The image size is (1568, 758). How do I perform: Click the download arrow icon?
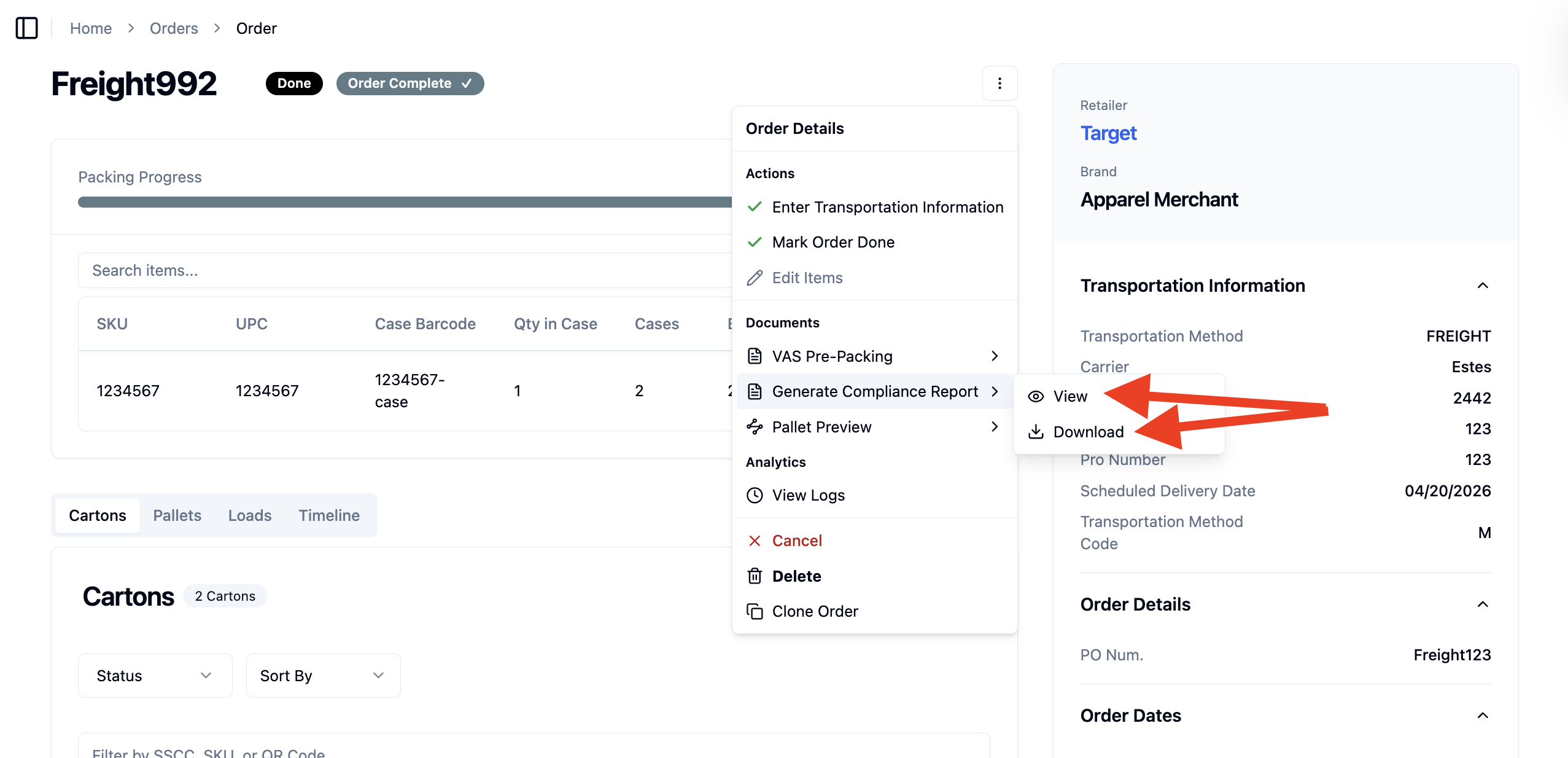point(1036,432)
